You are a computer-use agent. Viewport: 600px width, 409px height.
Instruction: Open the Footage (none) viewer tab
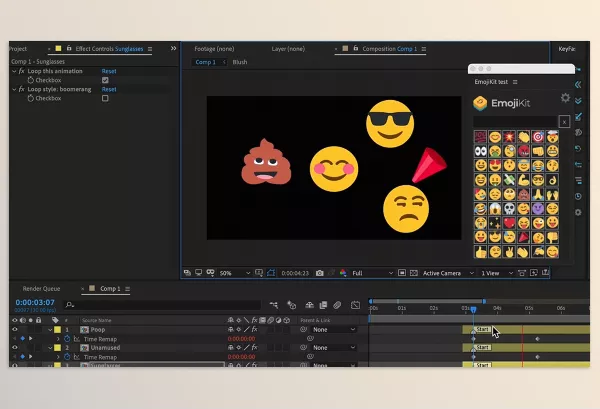point(214,49)
